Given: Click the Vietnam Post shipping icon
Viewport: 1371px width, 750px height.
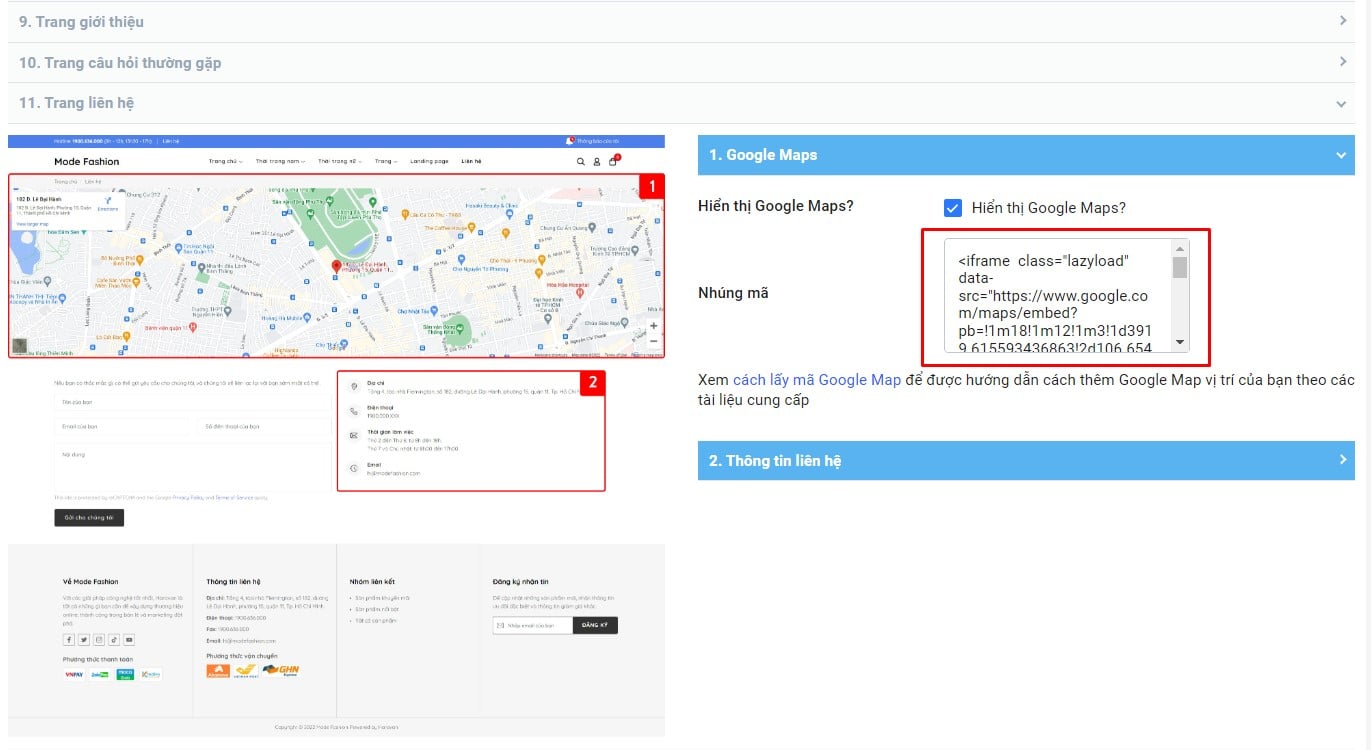Looking at the screenshot, I should point(246,670).
